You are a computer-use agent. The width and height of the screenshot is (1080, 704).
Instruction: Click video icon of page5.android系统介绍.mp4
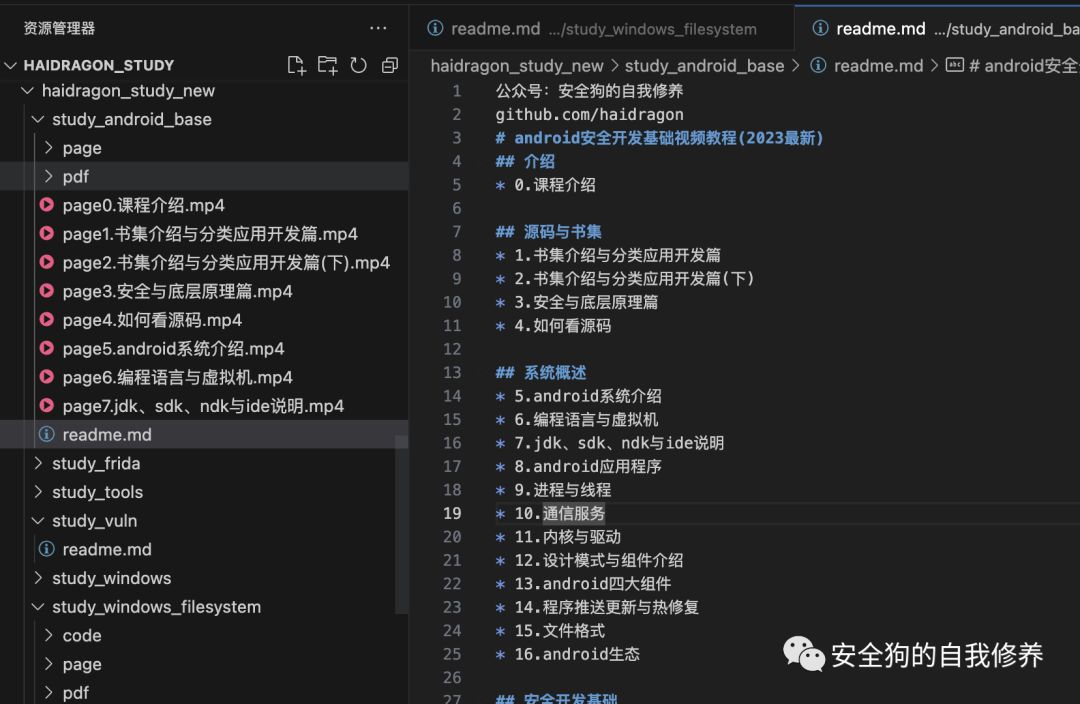coord(47,348)
